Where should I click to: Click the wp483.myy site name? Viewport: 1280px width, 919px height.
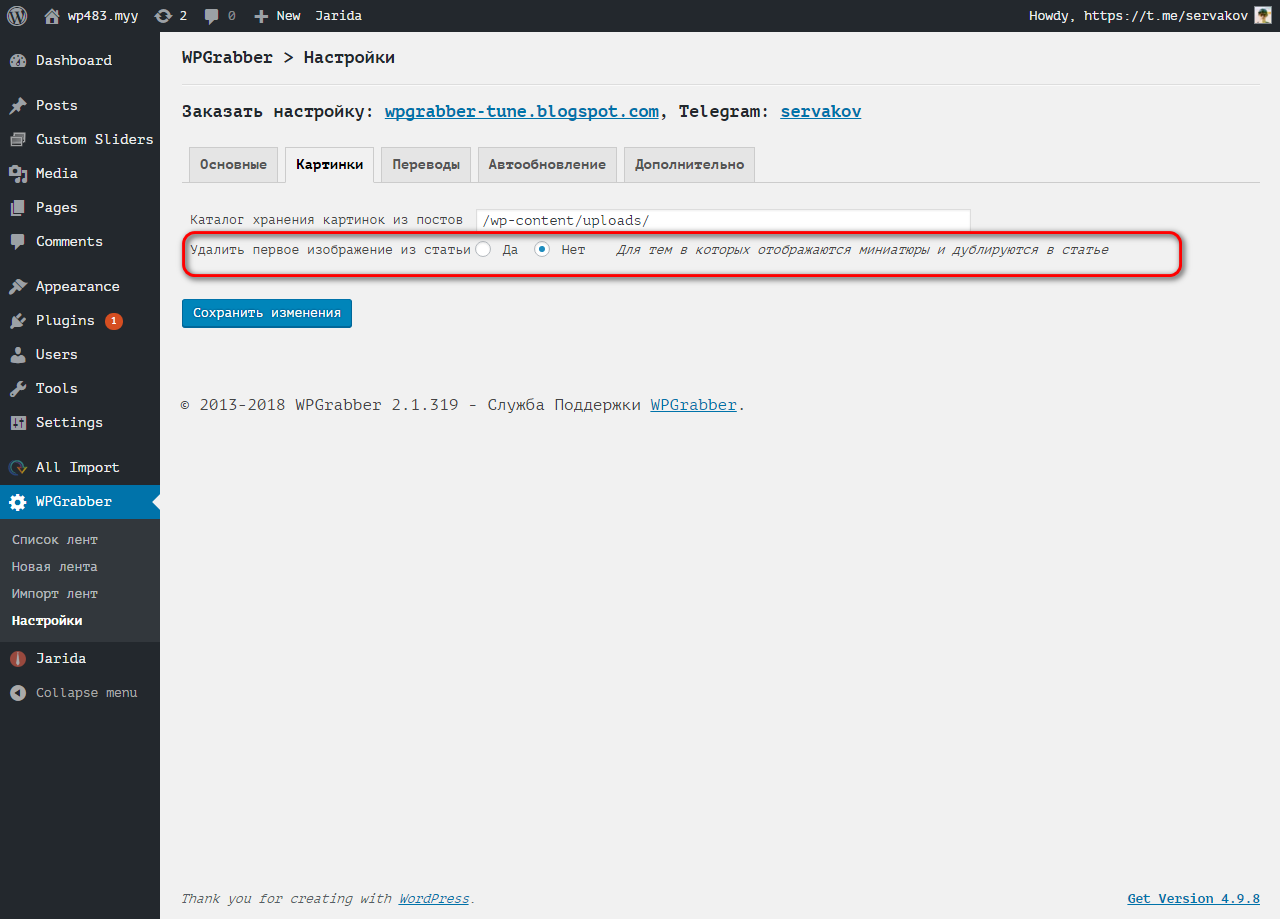pyautogui.click(x=103, y=16)
